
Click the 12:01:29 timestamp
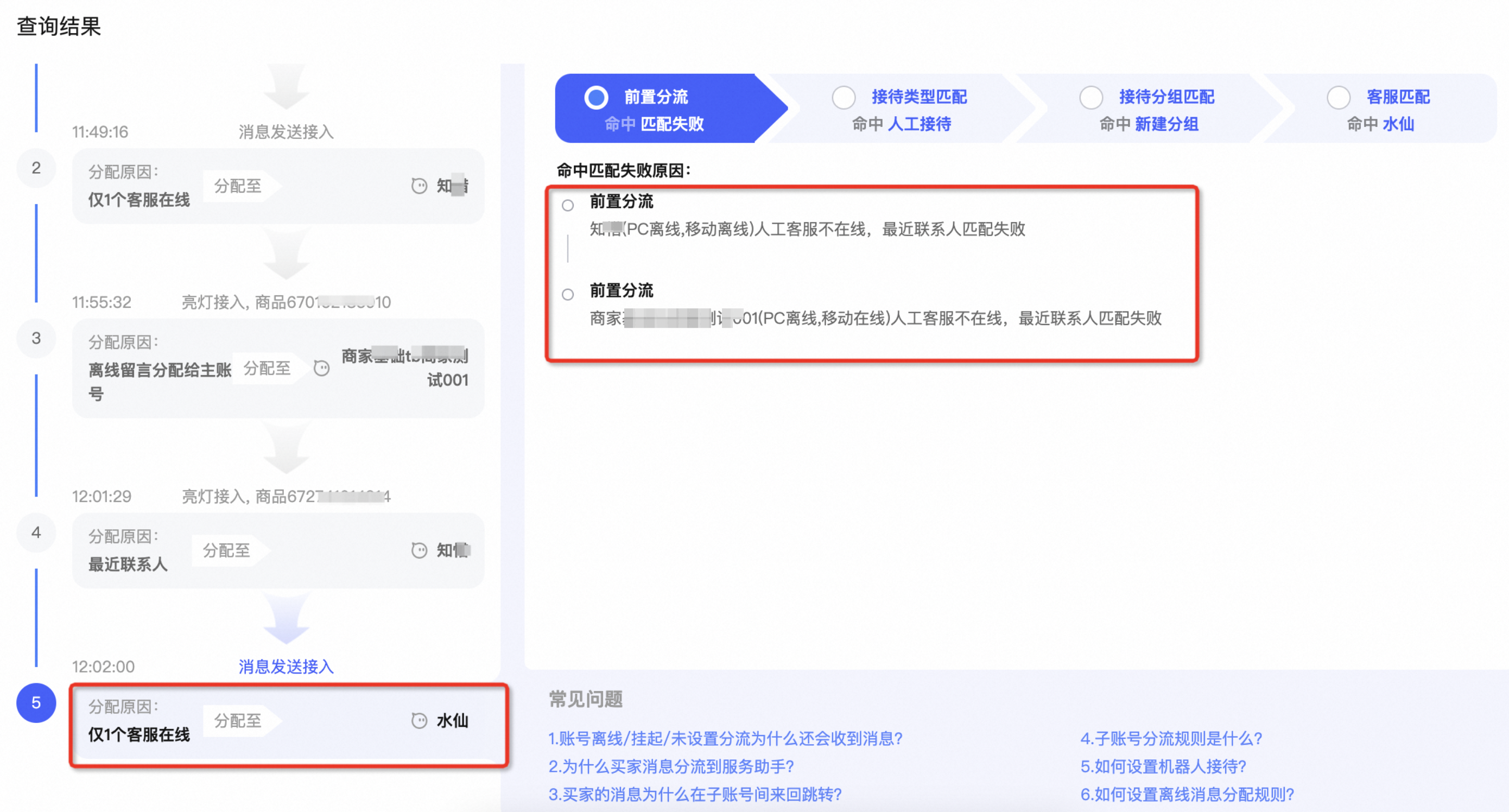click(102, 496)
